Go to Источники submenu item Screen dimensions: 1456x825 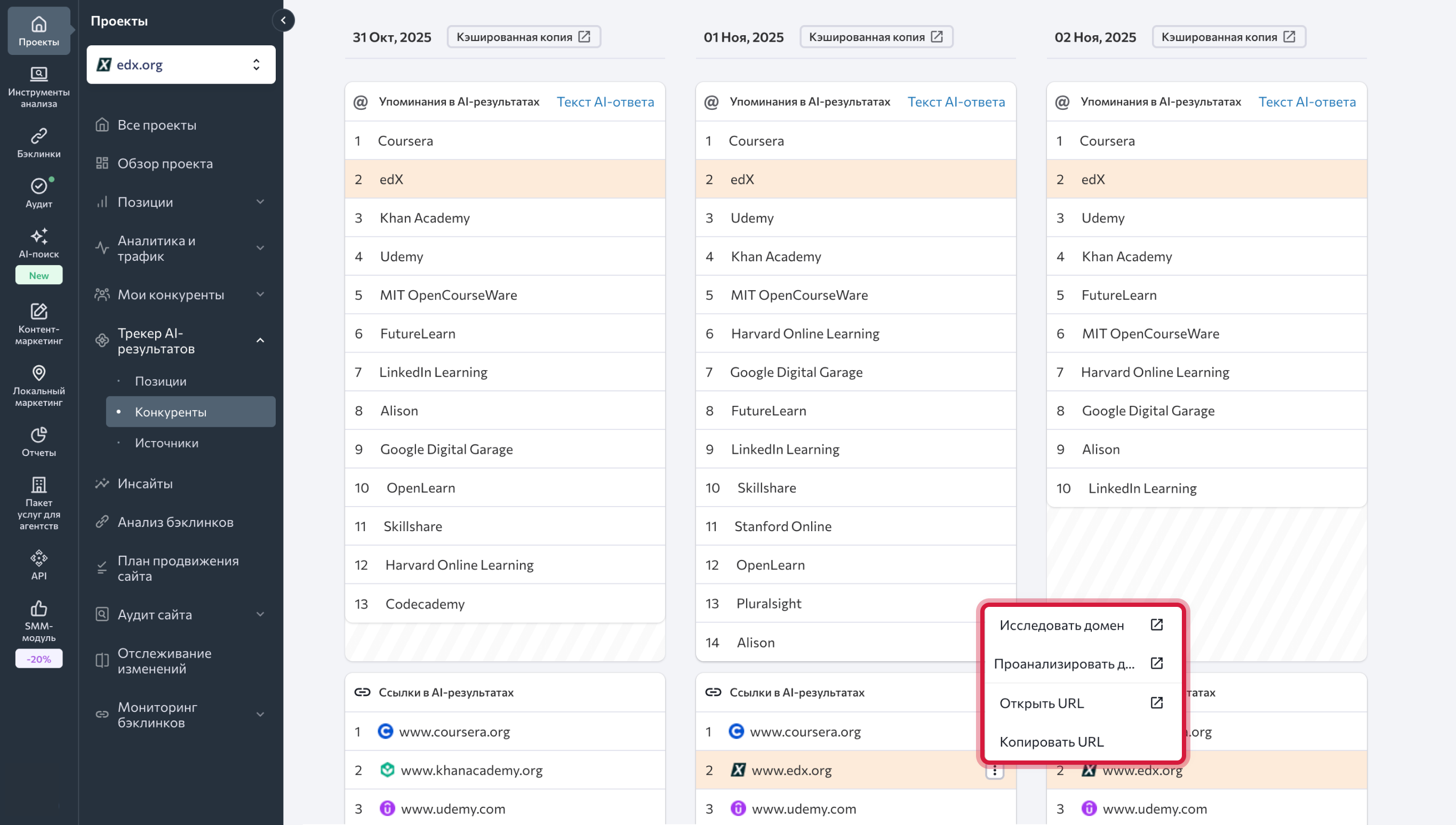pyautogui.click(x=166, y=443)
